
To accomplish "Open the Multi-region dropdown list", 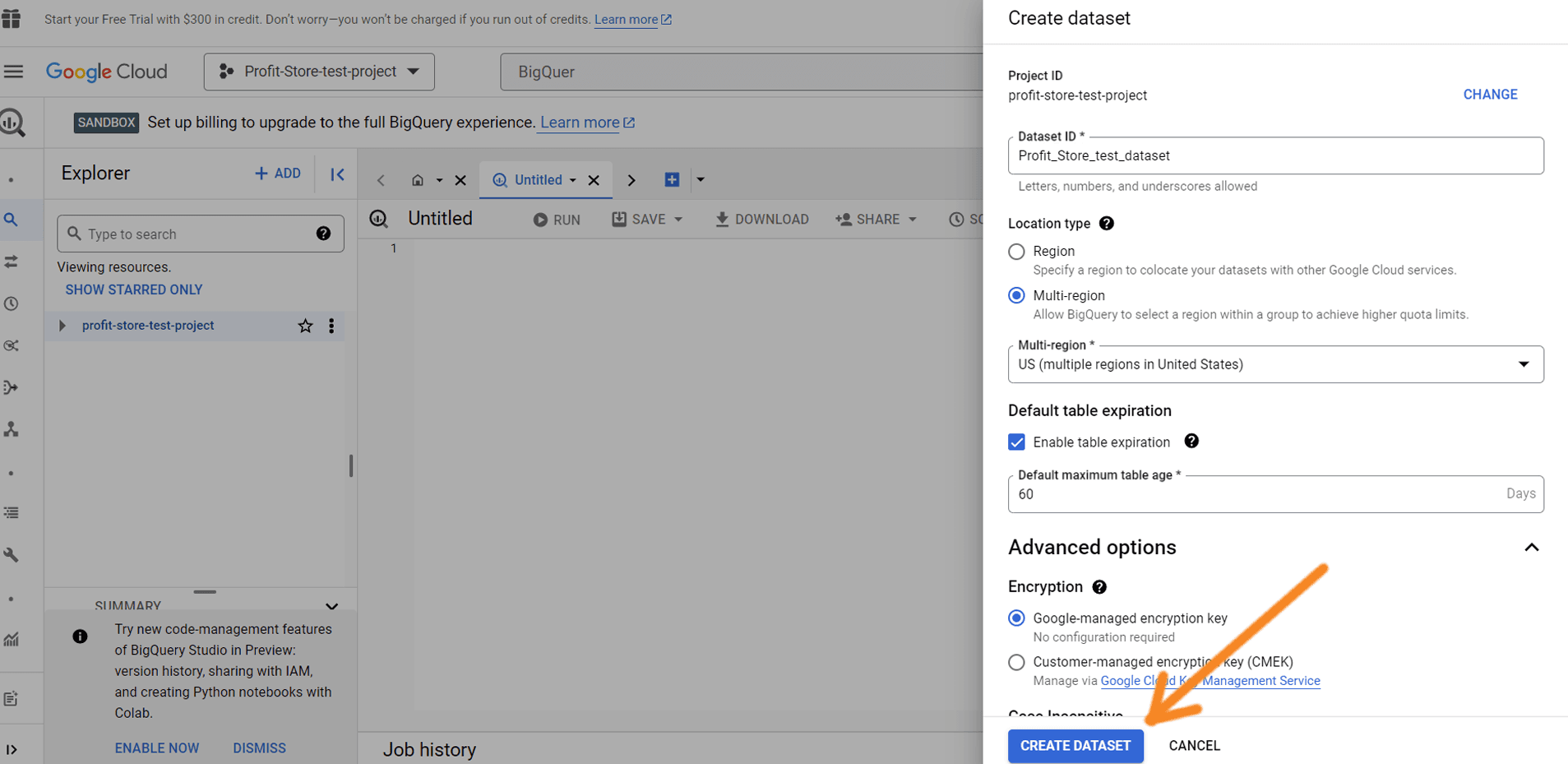I will 1275,364.
